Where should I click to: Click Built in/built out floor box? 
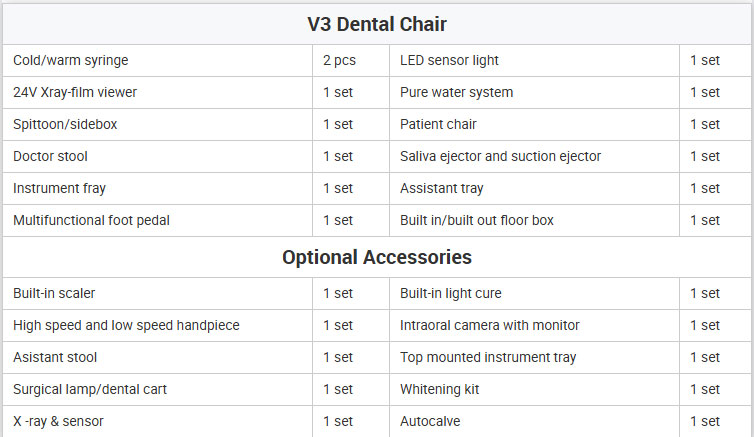[x=477, y=220]
